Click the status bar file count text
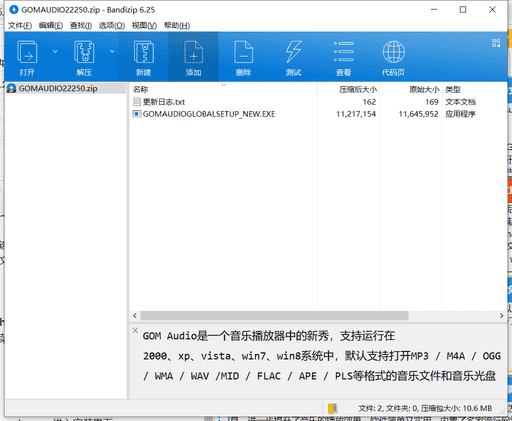 pos(425,408)
